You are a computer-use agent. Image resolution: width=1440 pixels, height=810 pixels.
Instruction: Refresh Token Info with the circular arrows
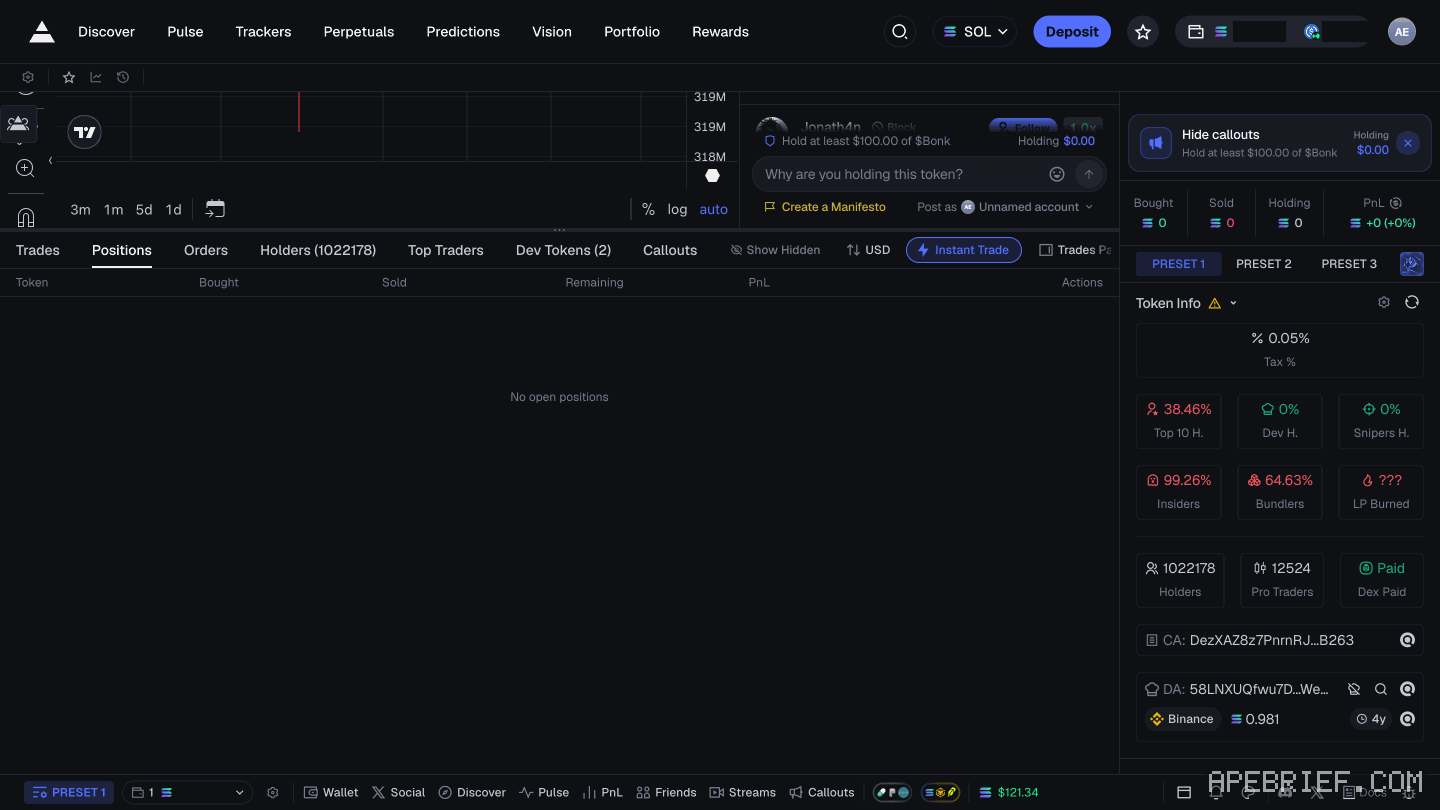(1412, 302)
